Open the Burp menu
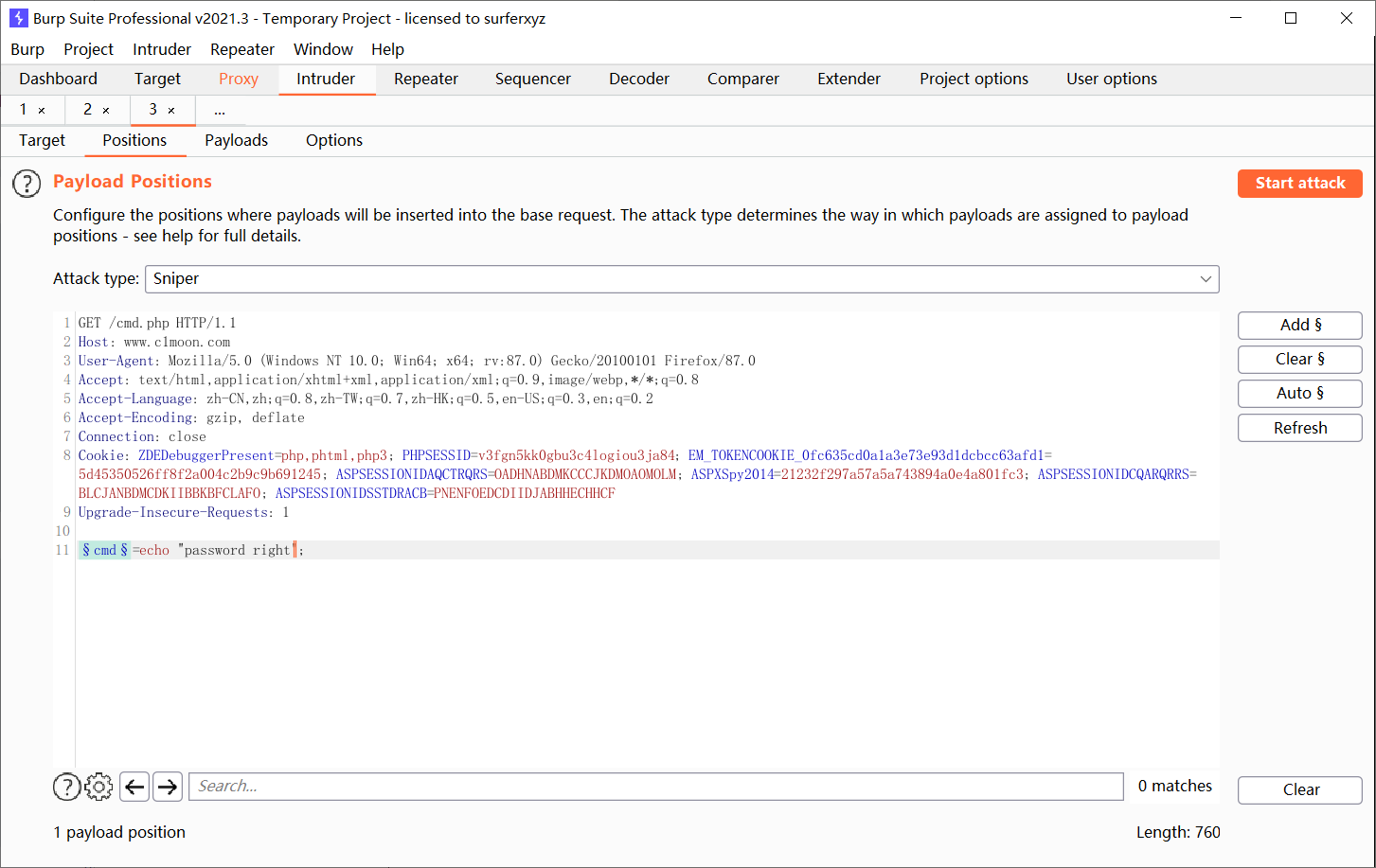1376x868 pixels. point(27,49)
